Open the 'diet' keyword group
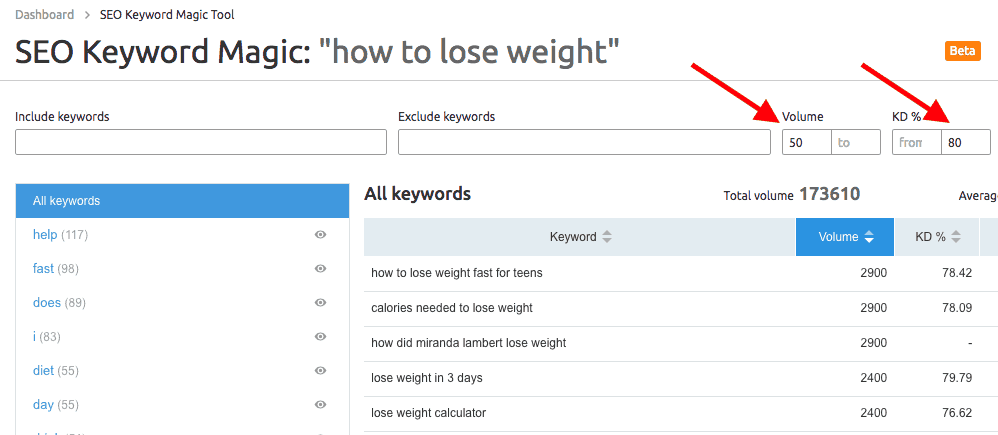This screenshot has height=435, width=998. [x=43, y=371]
